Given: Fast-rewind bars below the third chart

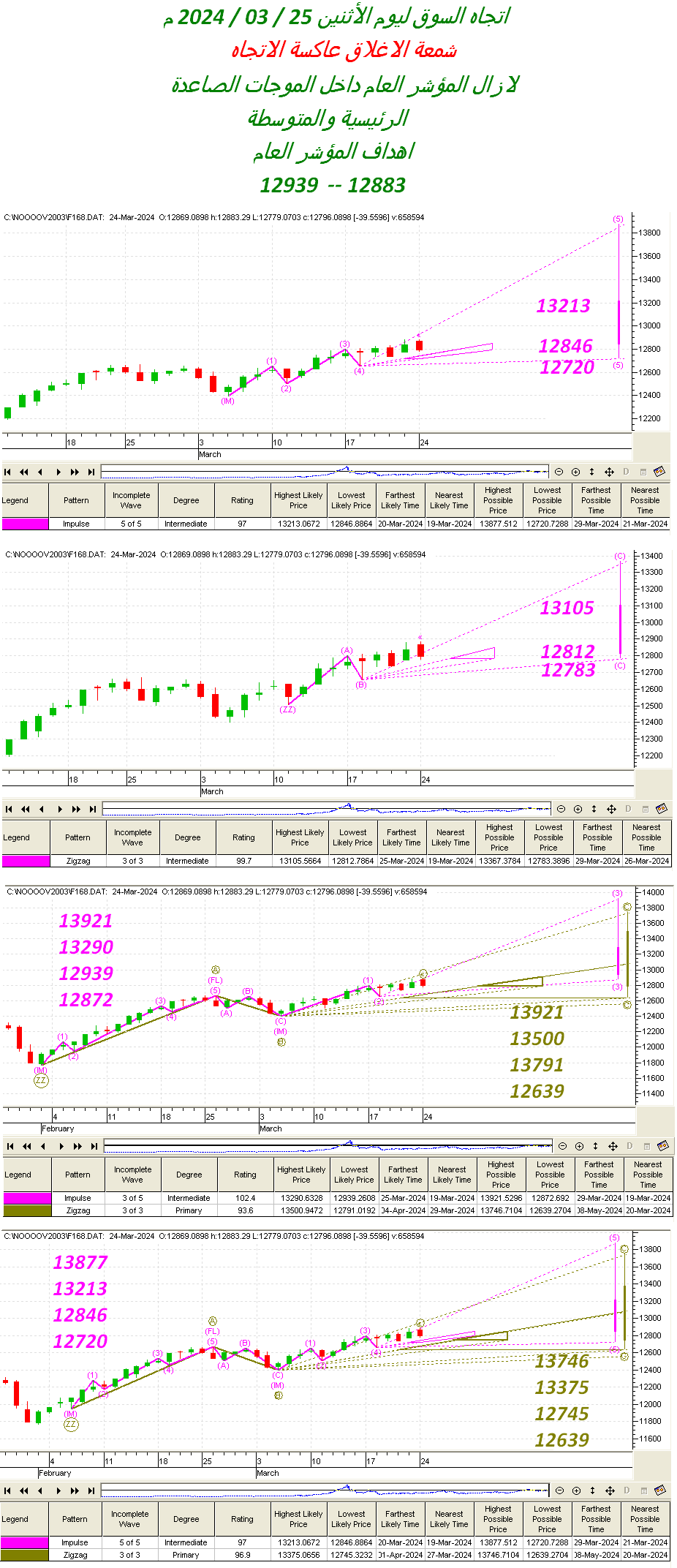Looking at the screenshot, I should click(27, 1146).
